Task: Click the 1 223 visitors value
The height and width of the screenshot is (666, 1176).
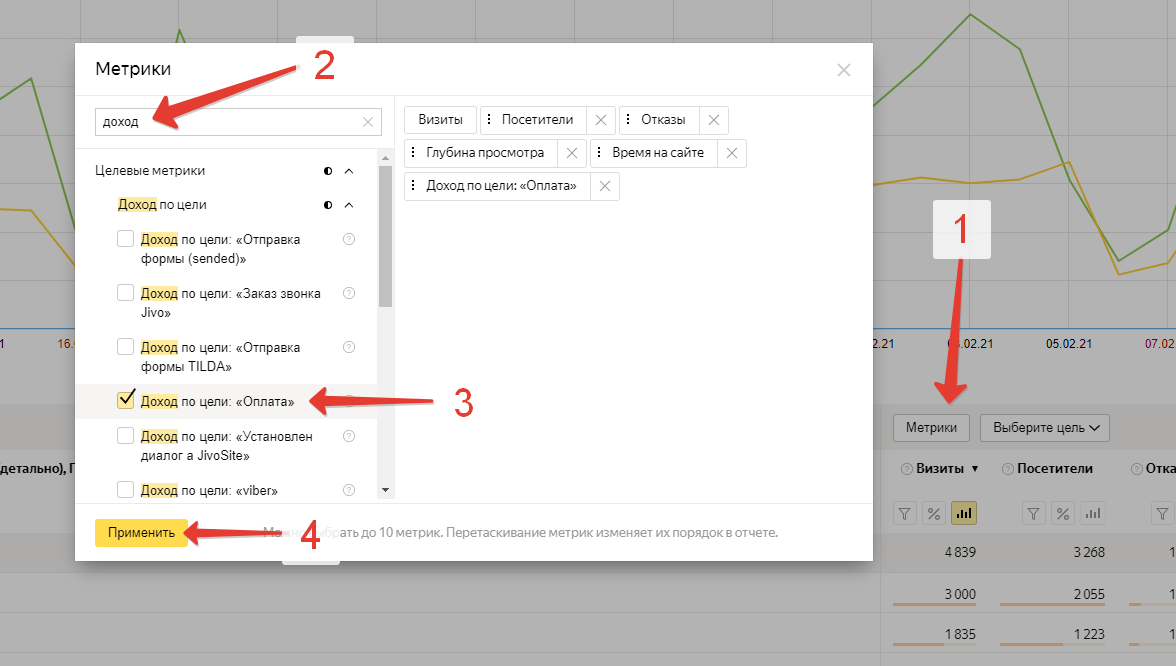Action: (1089, 634)
